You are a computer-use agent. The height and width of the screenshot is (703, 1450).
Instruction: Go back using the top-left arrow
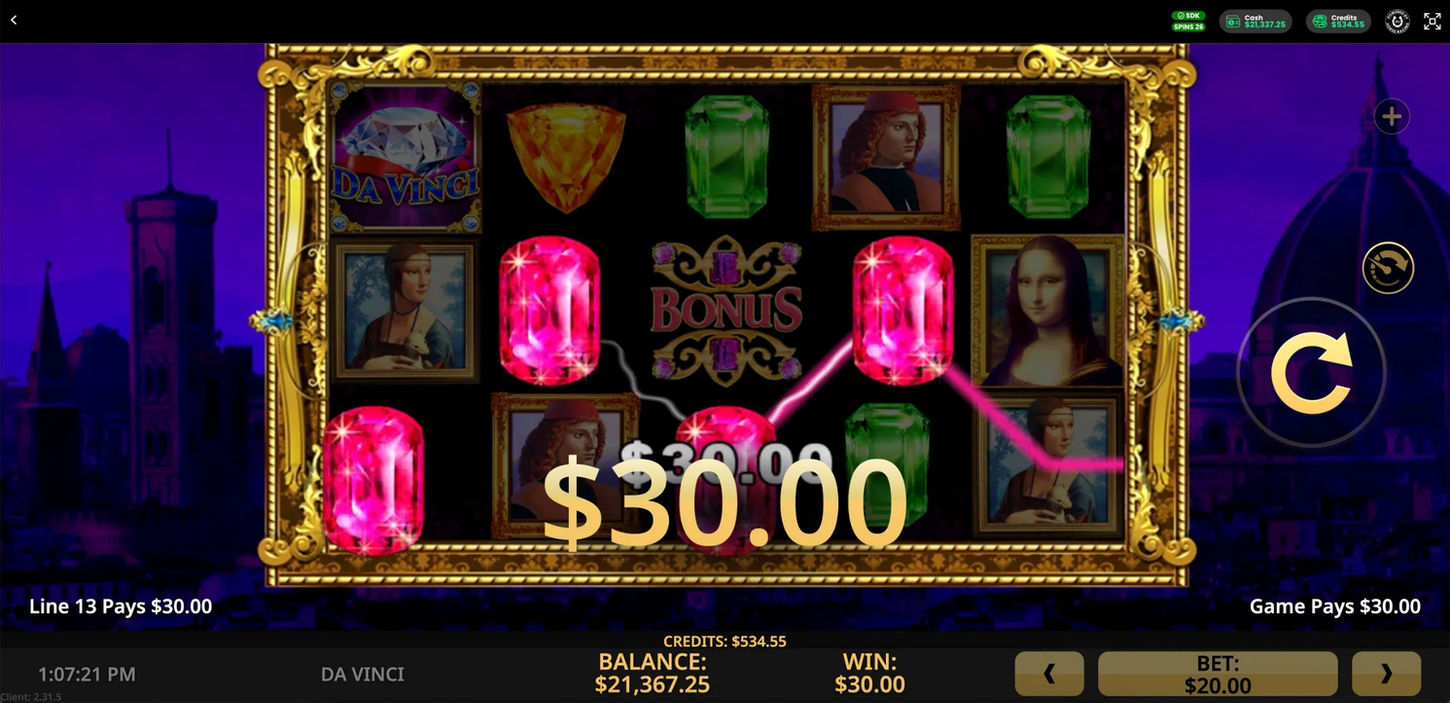click(x=13, y=20)
